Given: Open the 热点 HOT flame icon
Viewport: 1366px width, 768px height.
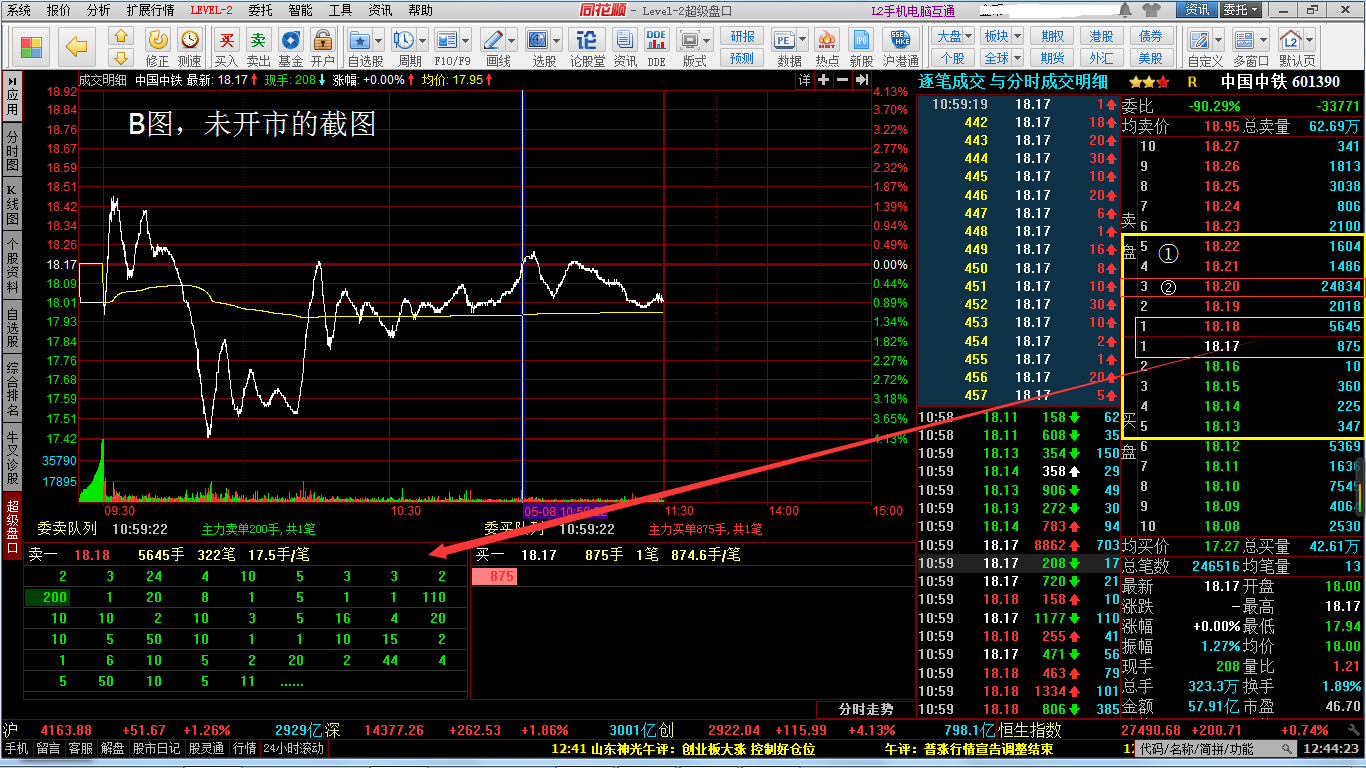Looking at the screenshot, I should point(827,40).
